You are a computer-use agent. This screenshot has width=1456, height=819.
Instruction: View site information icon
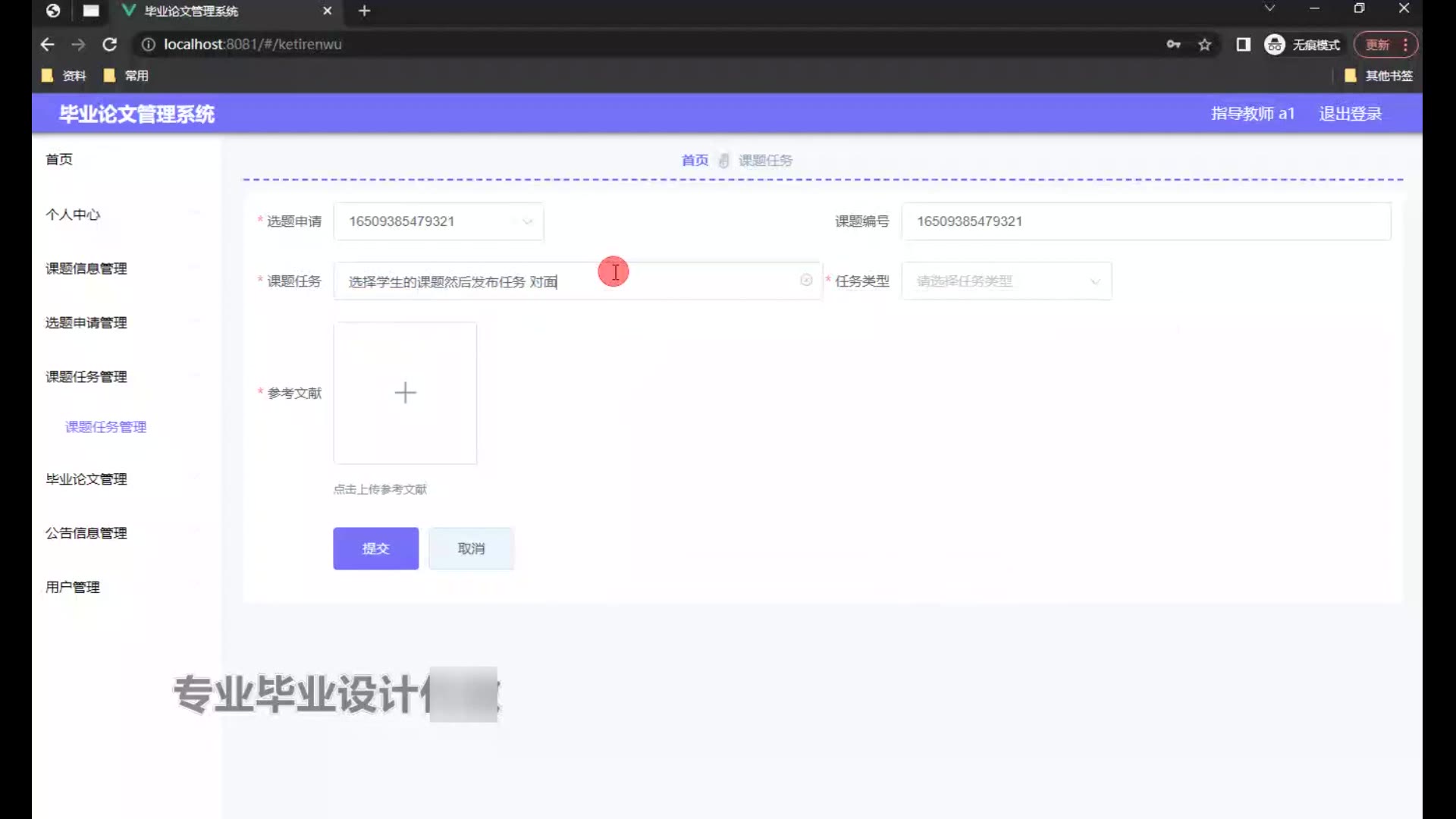point(149,45)
